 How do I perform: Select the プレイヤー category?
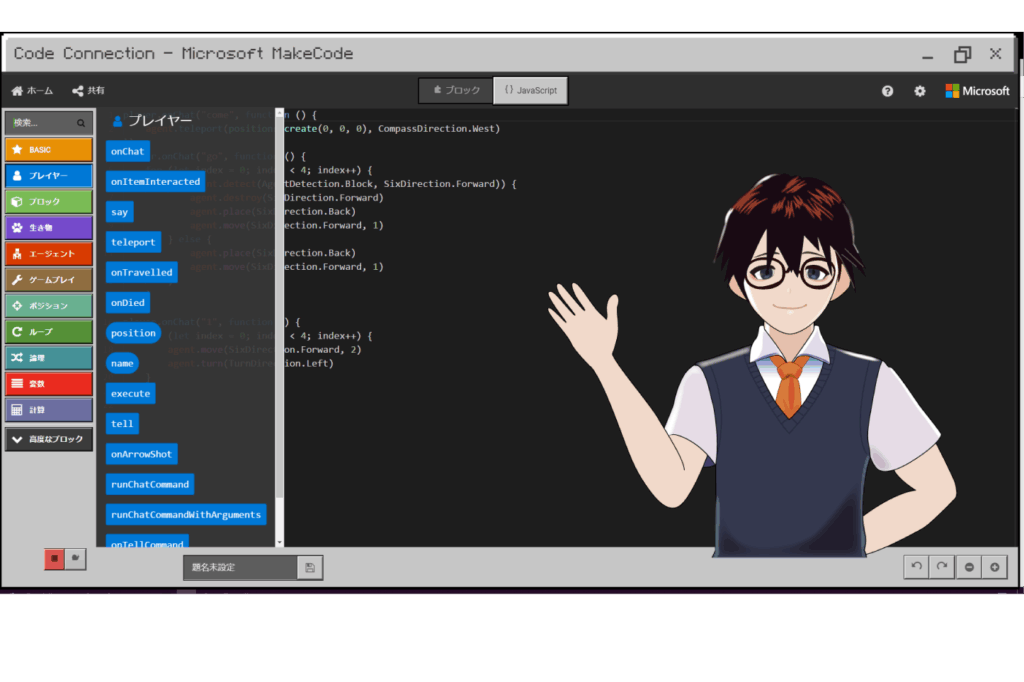pos(49,176)
